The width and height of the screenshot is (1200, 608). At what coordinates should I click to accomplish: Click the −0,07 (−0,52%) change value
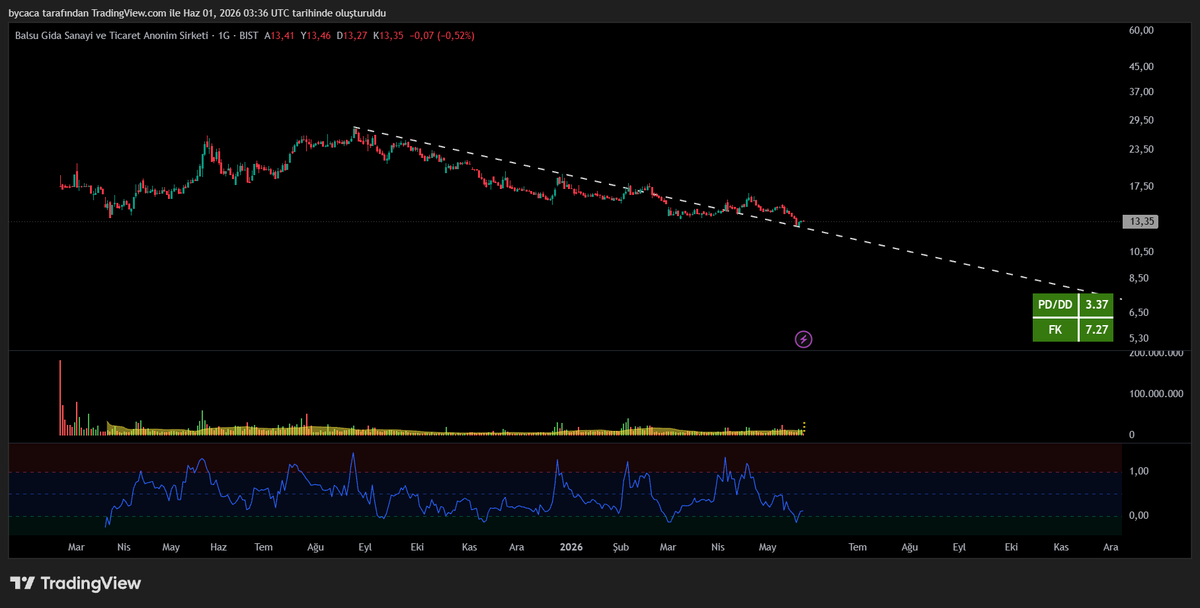click(x=441, y=35)
